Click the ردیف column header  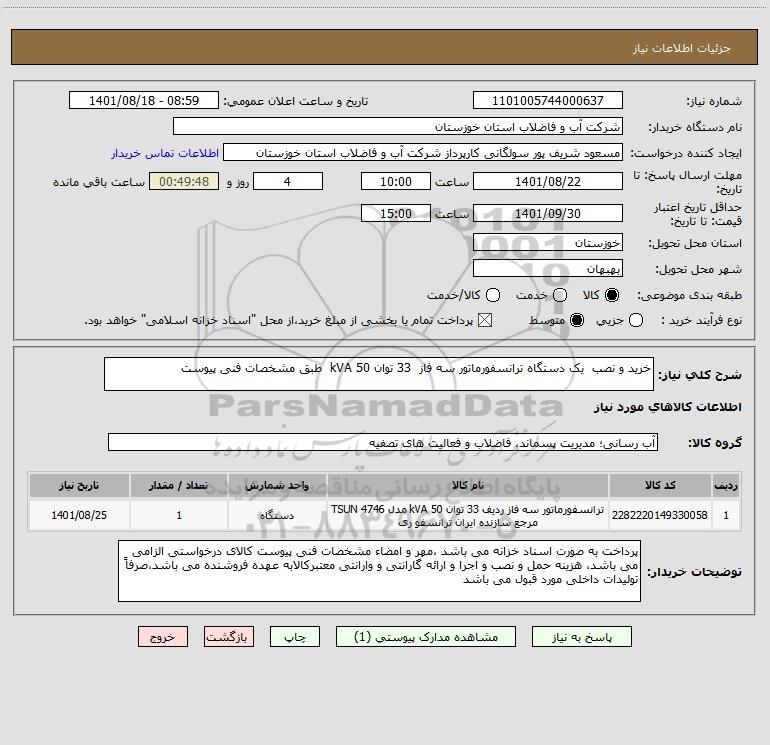click(726, 485)
